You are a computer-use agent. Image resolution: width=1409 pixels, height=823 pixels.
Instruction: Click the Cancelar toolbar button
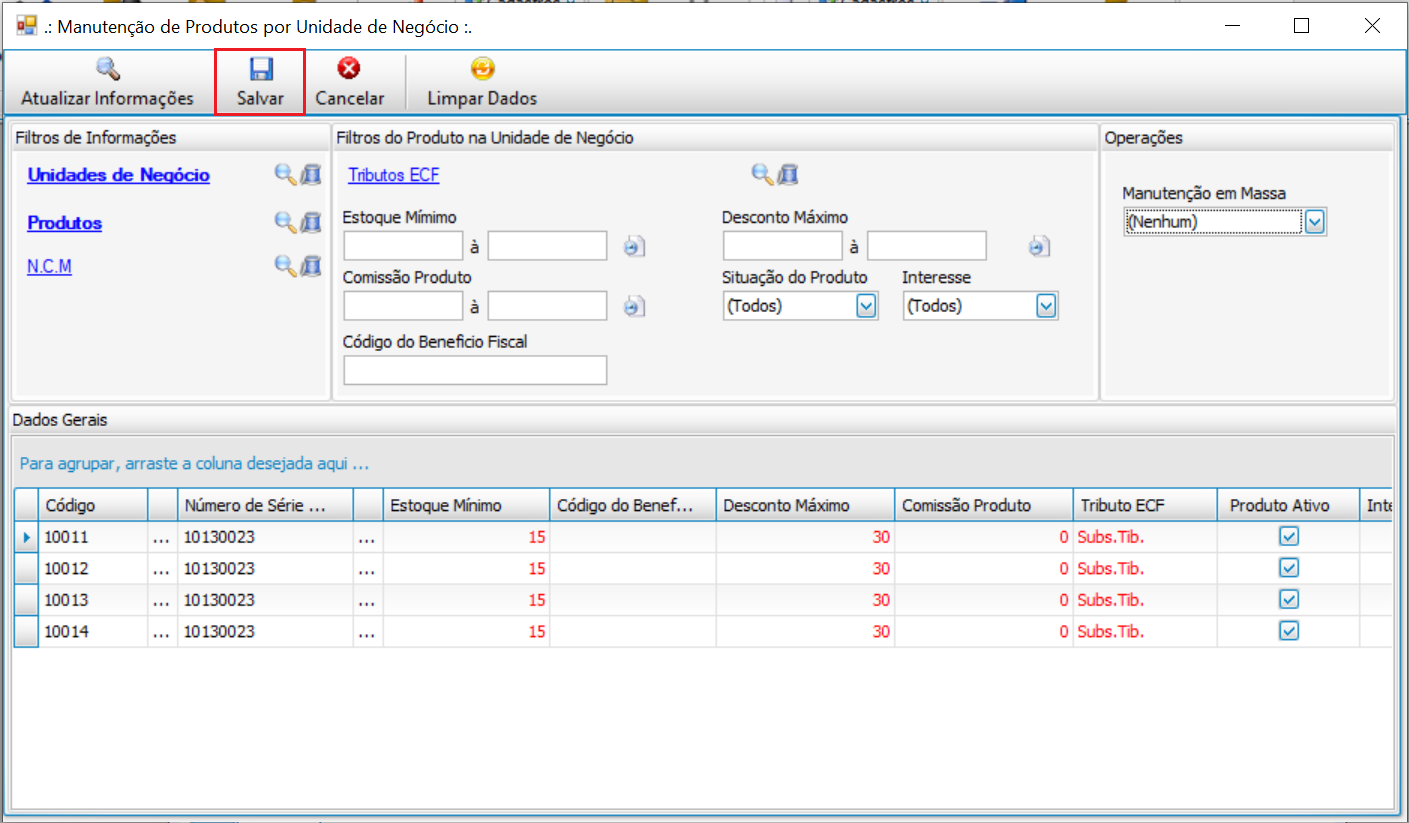[349, 83]
